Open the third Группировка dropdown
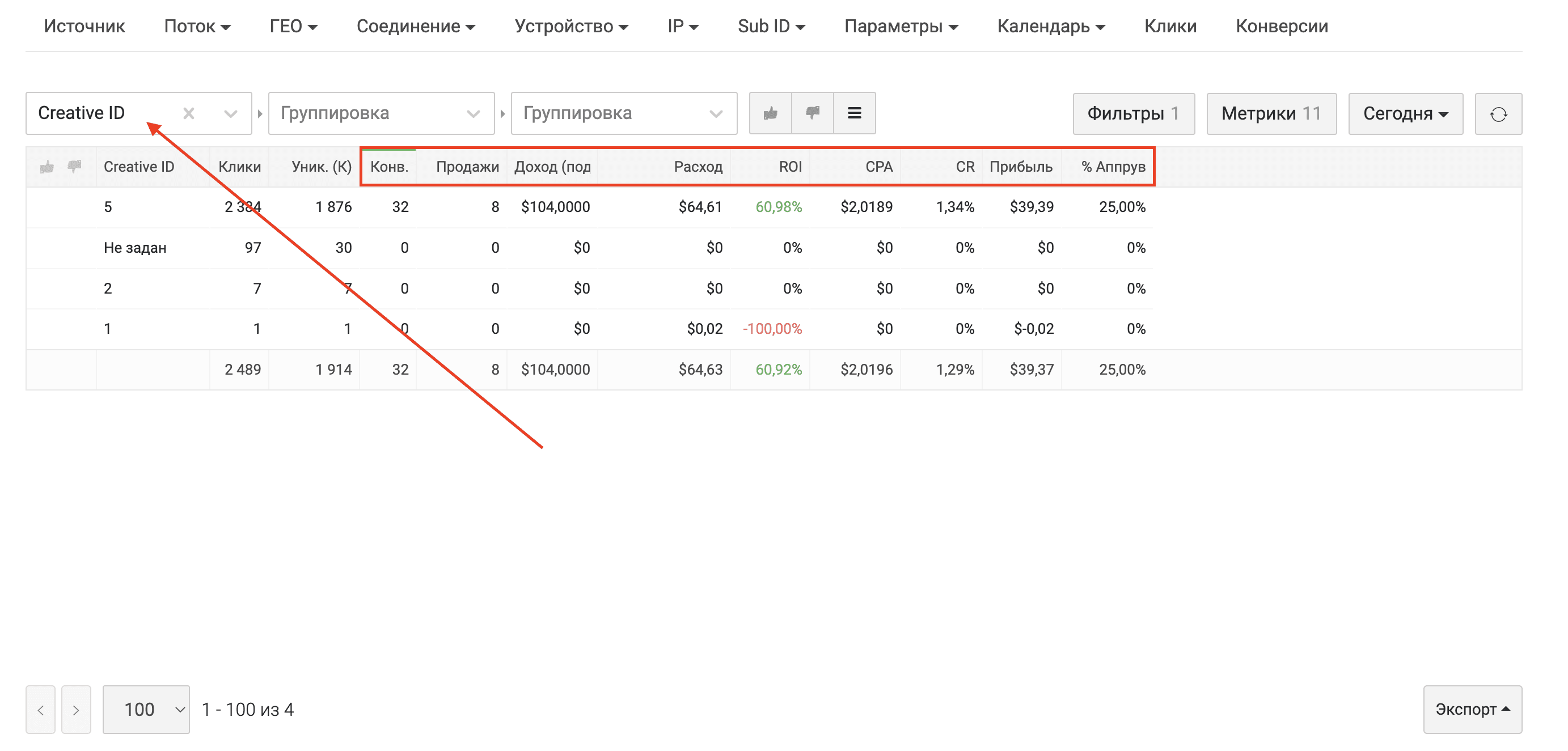 623,113
